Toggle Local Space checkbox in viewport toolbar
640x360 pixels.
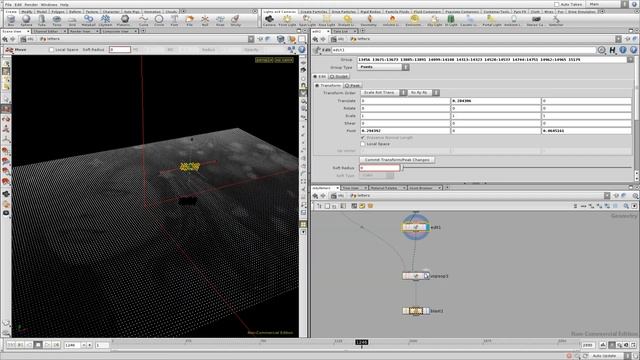[x=51, y=50]
